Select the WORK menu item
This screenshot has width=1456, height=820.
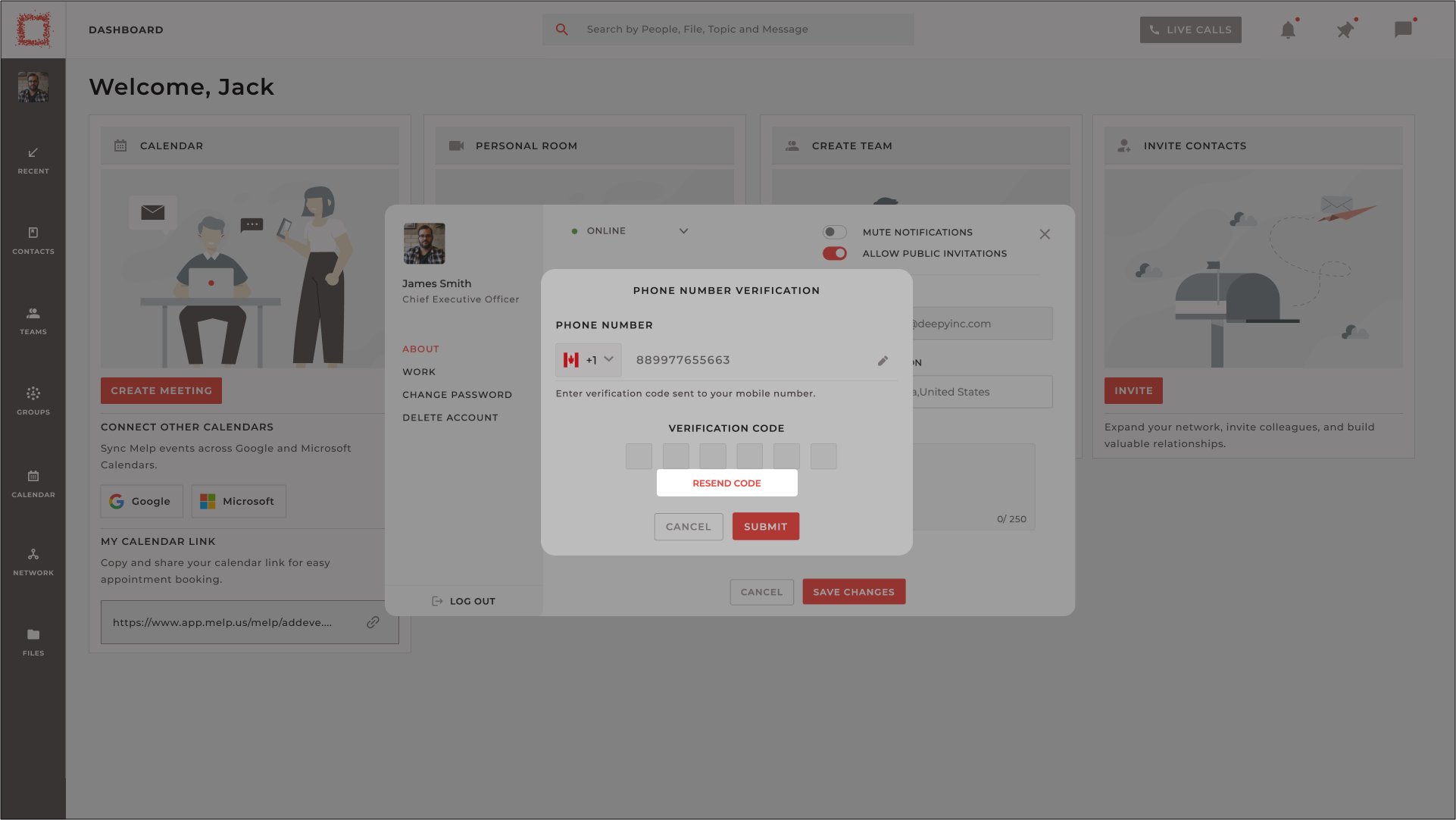click(419, 372)
